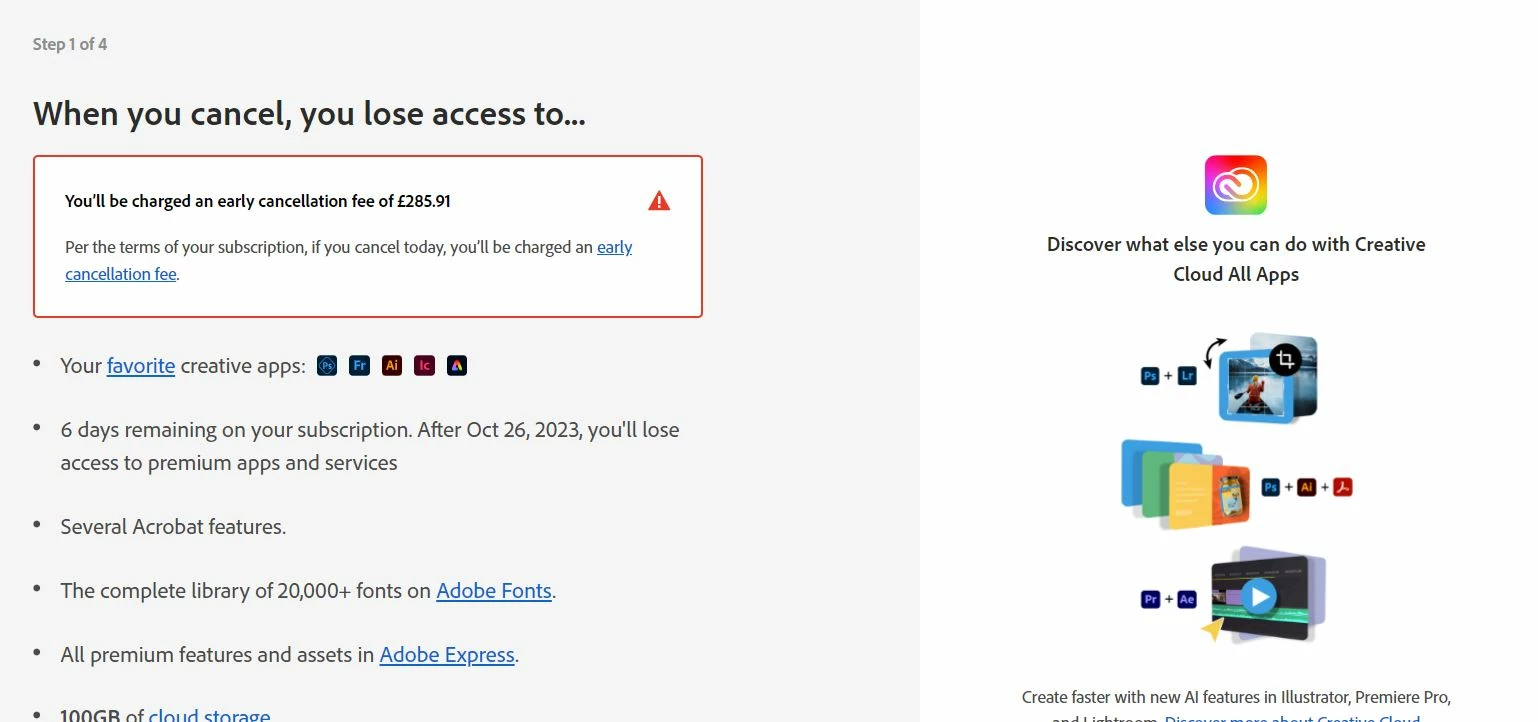Viewport: 1538px width, 722px height.
Task: Click the Photoshop Express icon in favorite apps
Action: pyautogui.click(x=327, y=366)
